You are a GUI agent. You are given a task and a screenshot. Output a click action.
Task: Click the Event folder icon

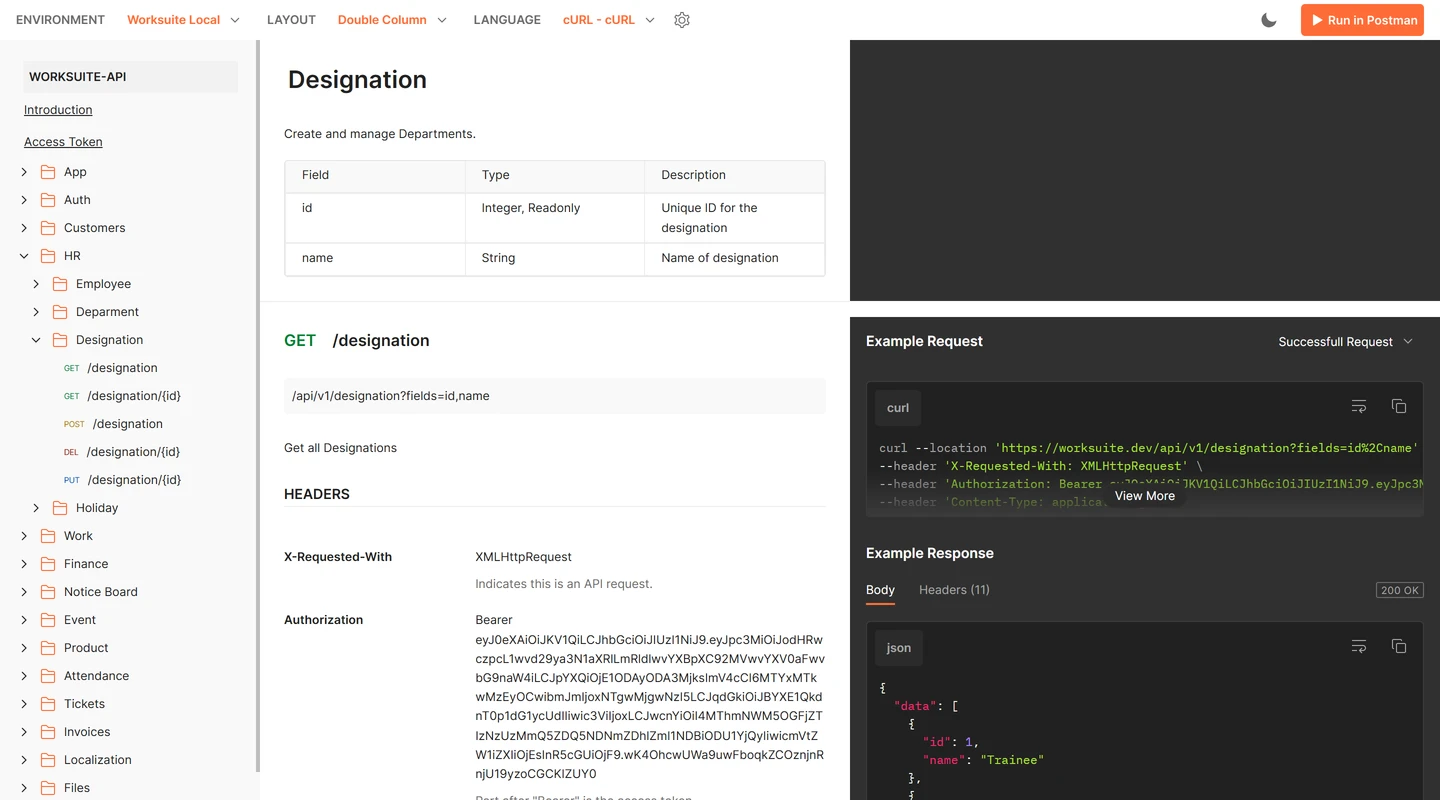47,620
